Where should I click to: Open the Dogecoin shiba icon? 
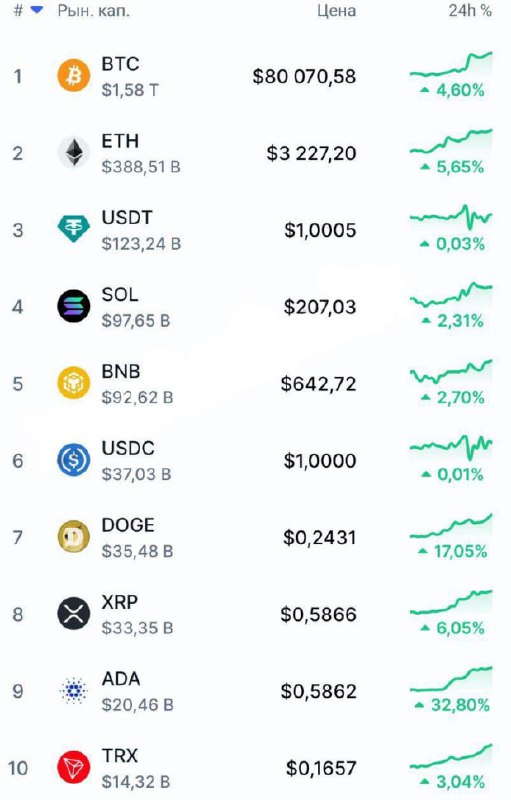pyautogui.click(x=73, y=537)
